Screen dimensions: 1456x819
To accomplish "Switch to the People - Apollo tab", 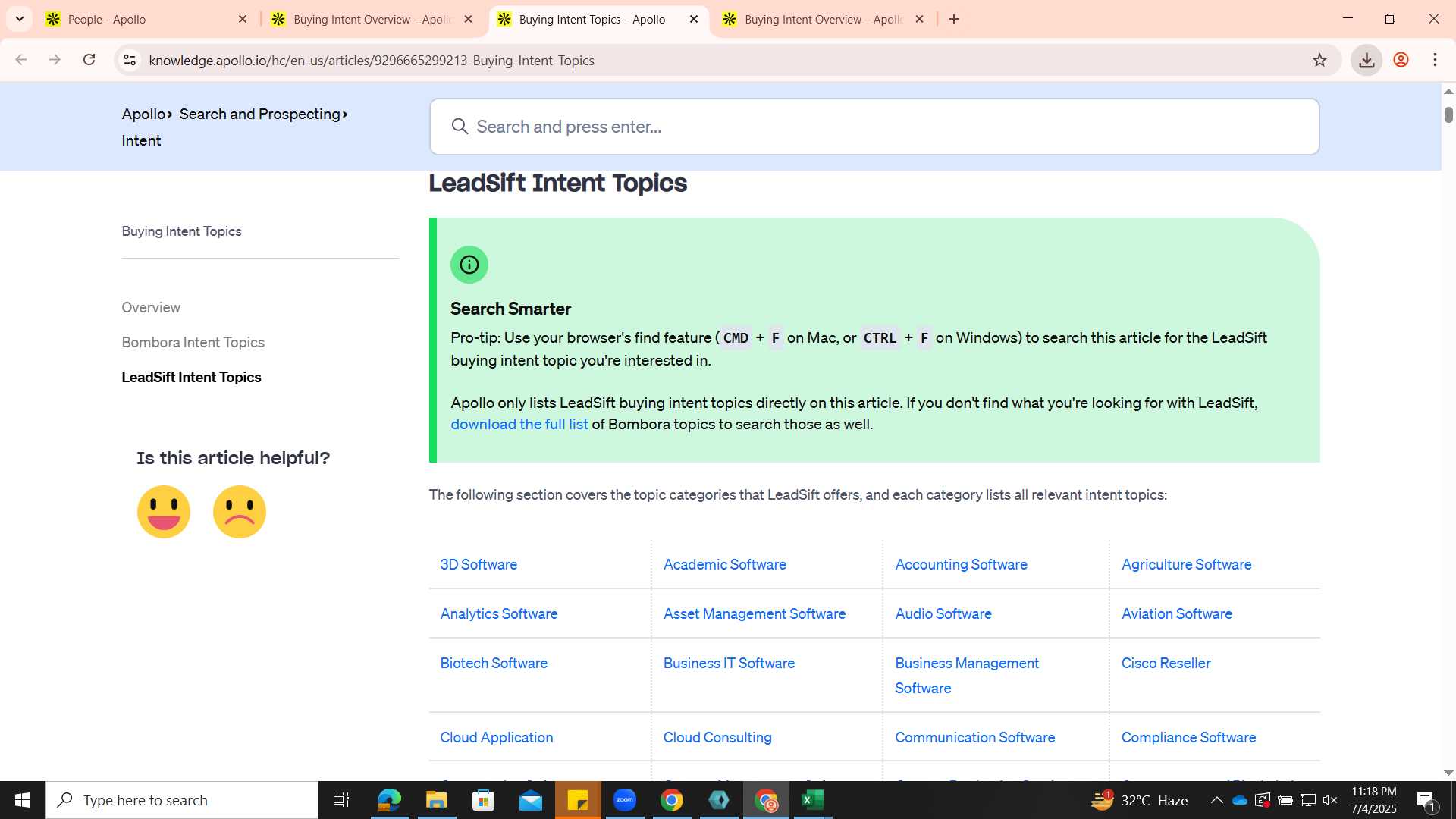I will pos(146,19).
